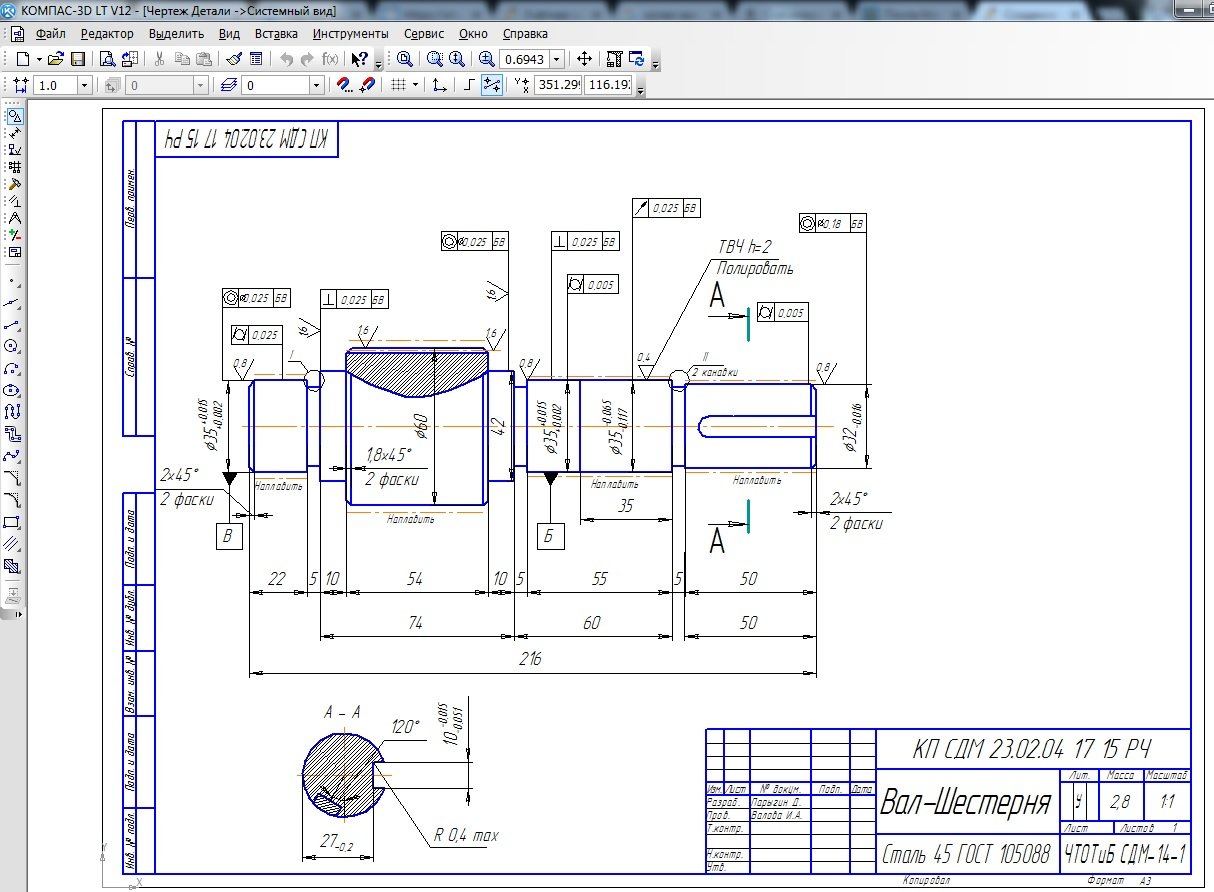
Task: Select the hatching tool in the left panel
Action: (x=13, y=565)
